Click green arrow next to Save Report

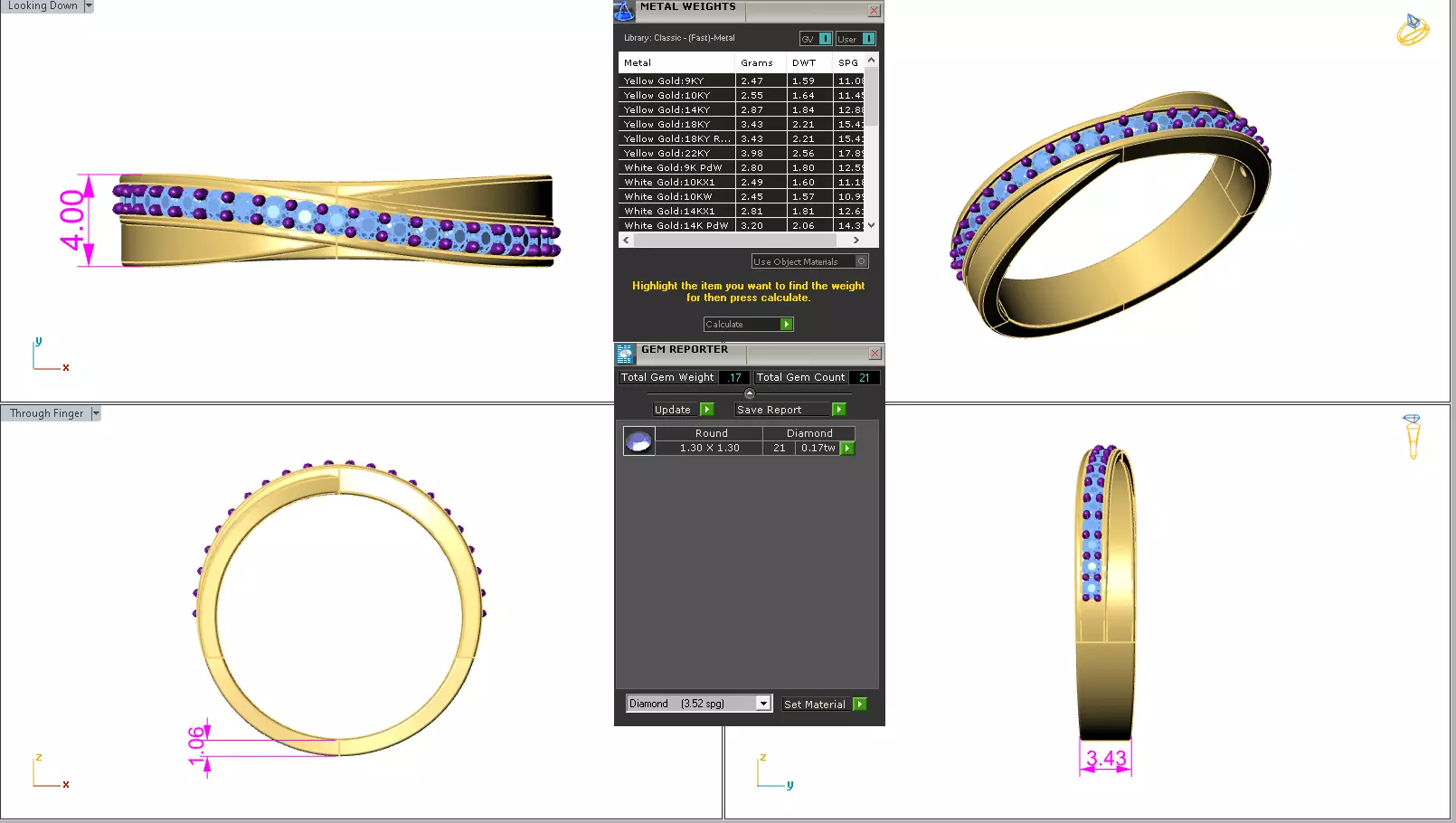[x=838, y=410]
